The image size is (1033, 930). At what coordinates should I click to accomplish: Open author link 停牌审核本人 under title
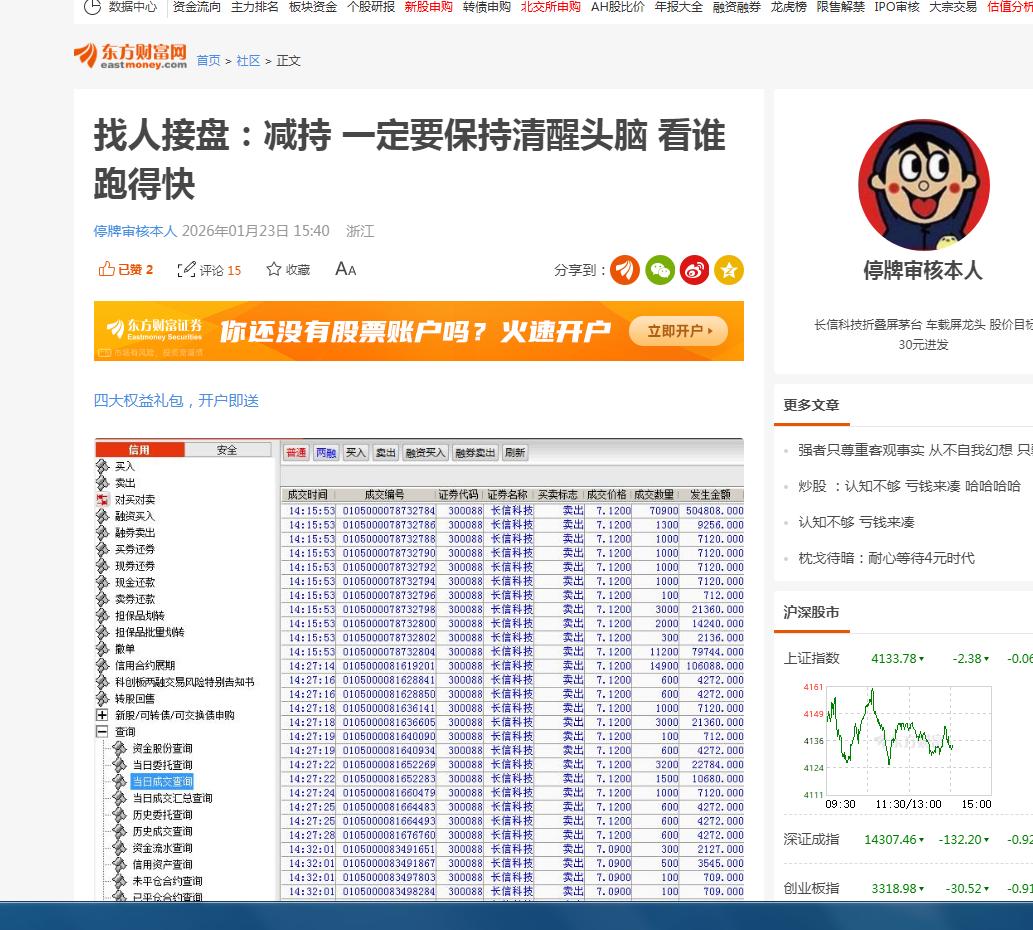(x=135, y=231)
